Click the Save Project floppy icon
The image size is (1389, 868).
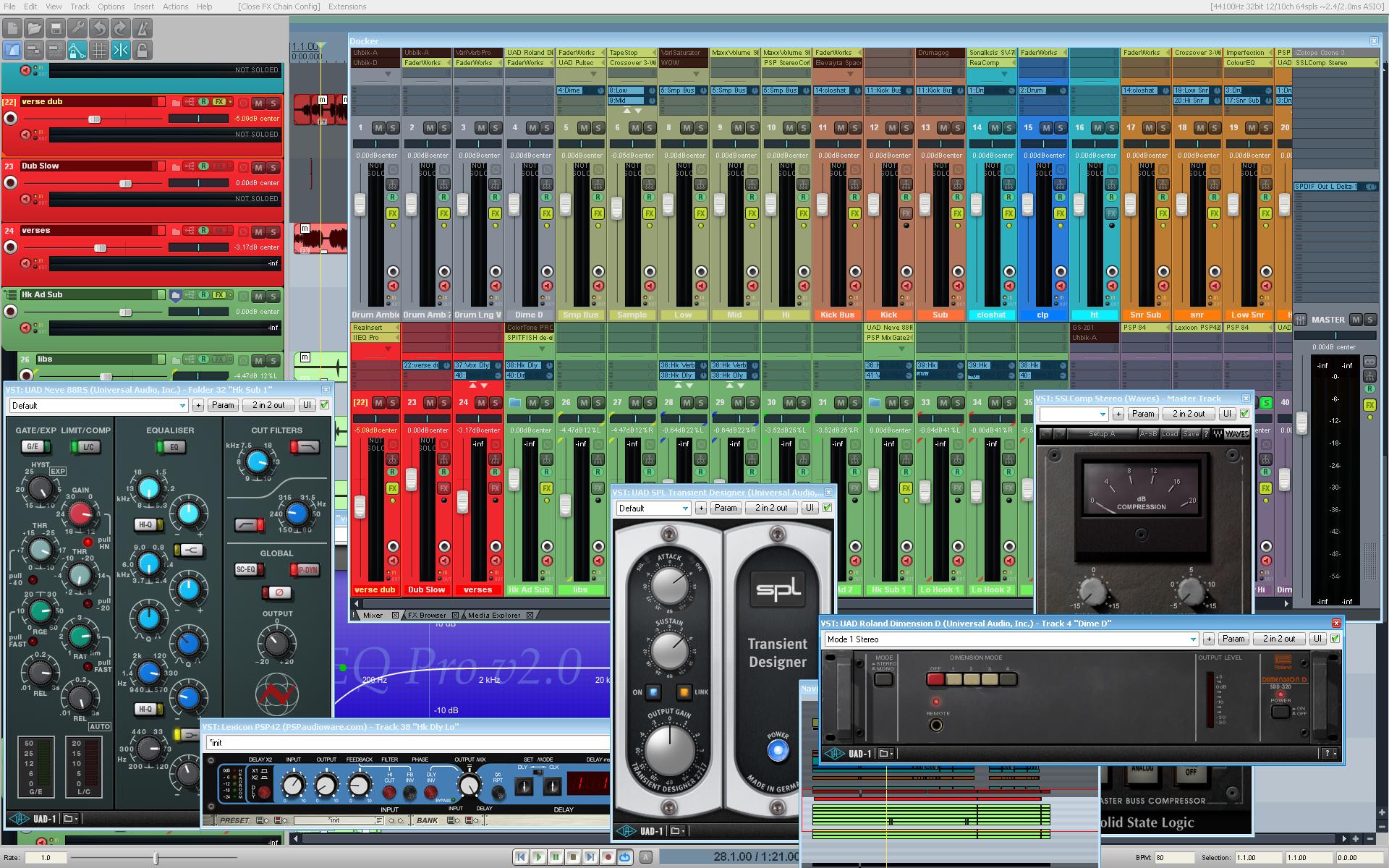click(x=56, y=29)
